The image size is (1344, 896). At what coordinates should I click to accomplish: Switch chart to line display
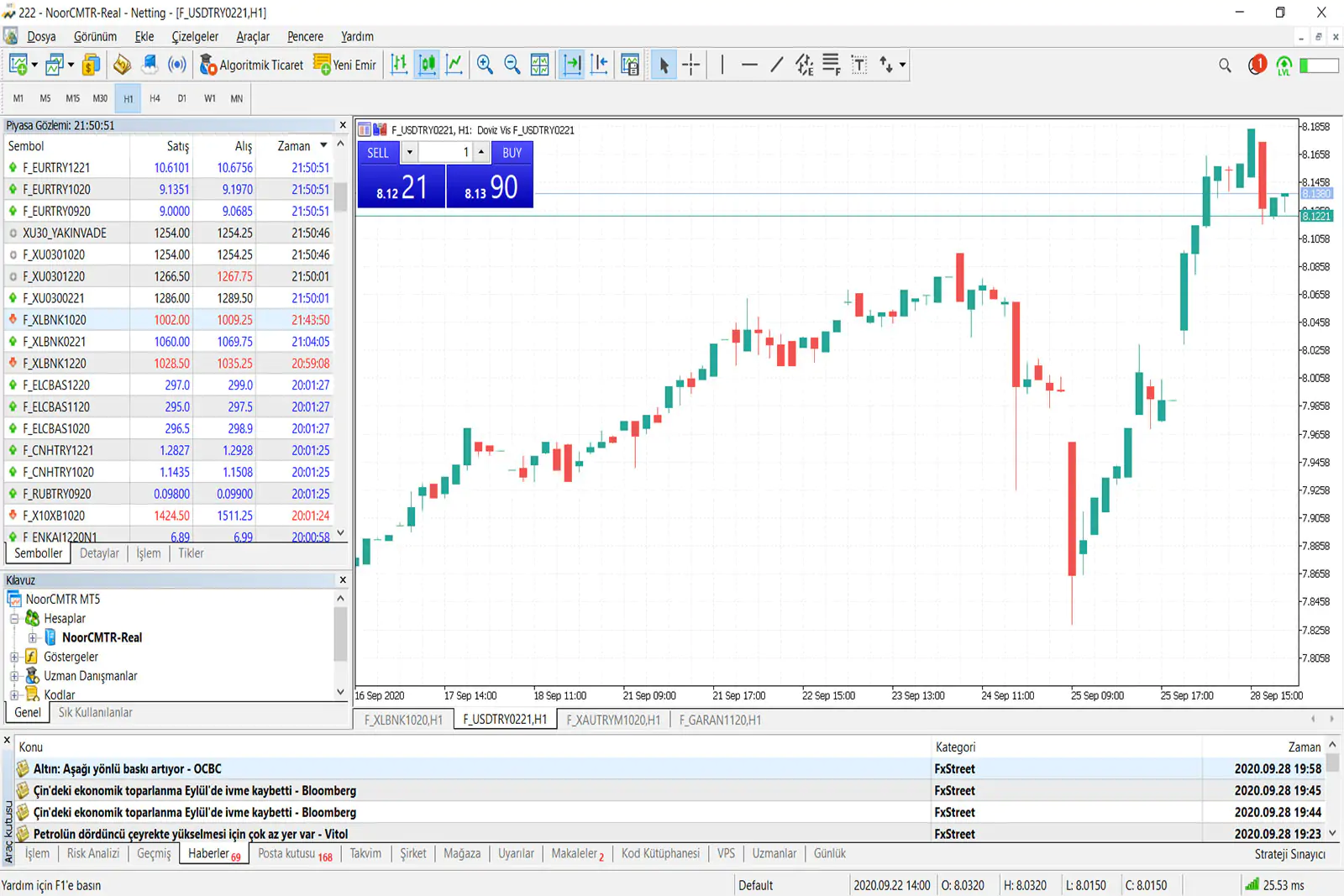pyautogui.click(x=455, y=65)
